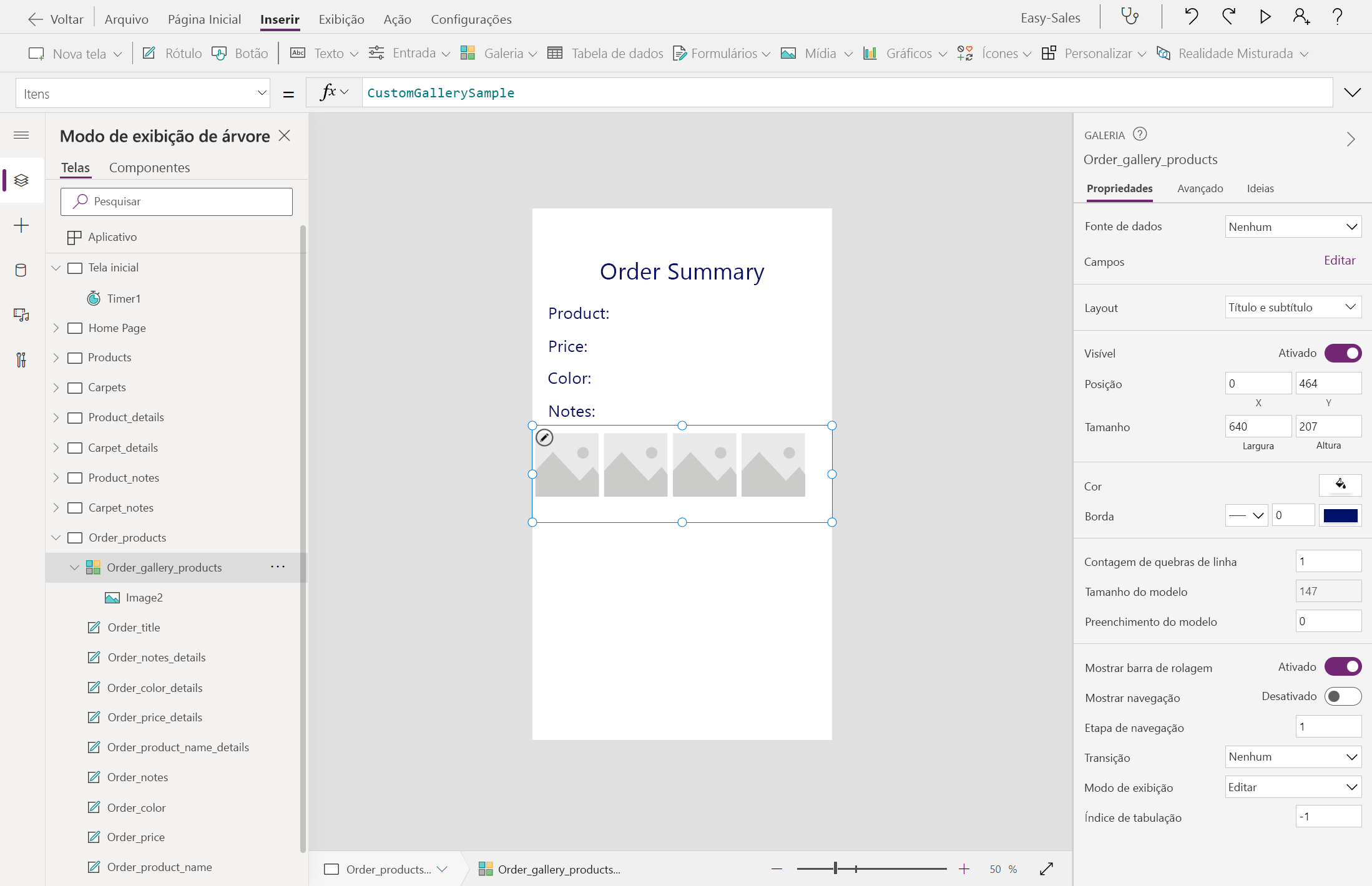Click the Voltar back arrow
The width and height of the screenshot is (1372, 886).
pos(36,19)
